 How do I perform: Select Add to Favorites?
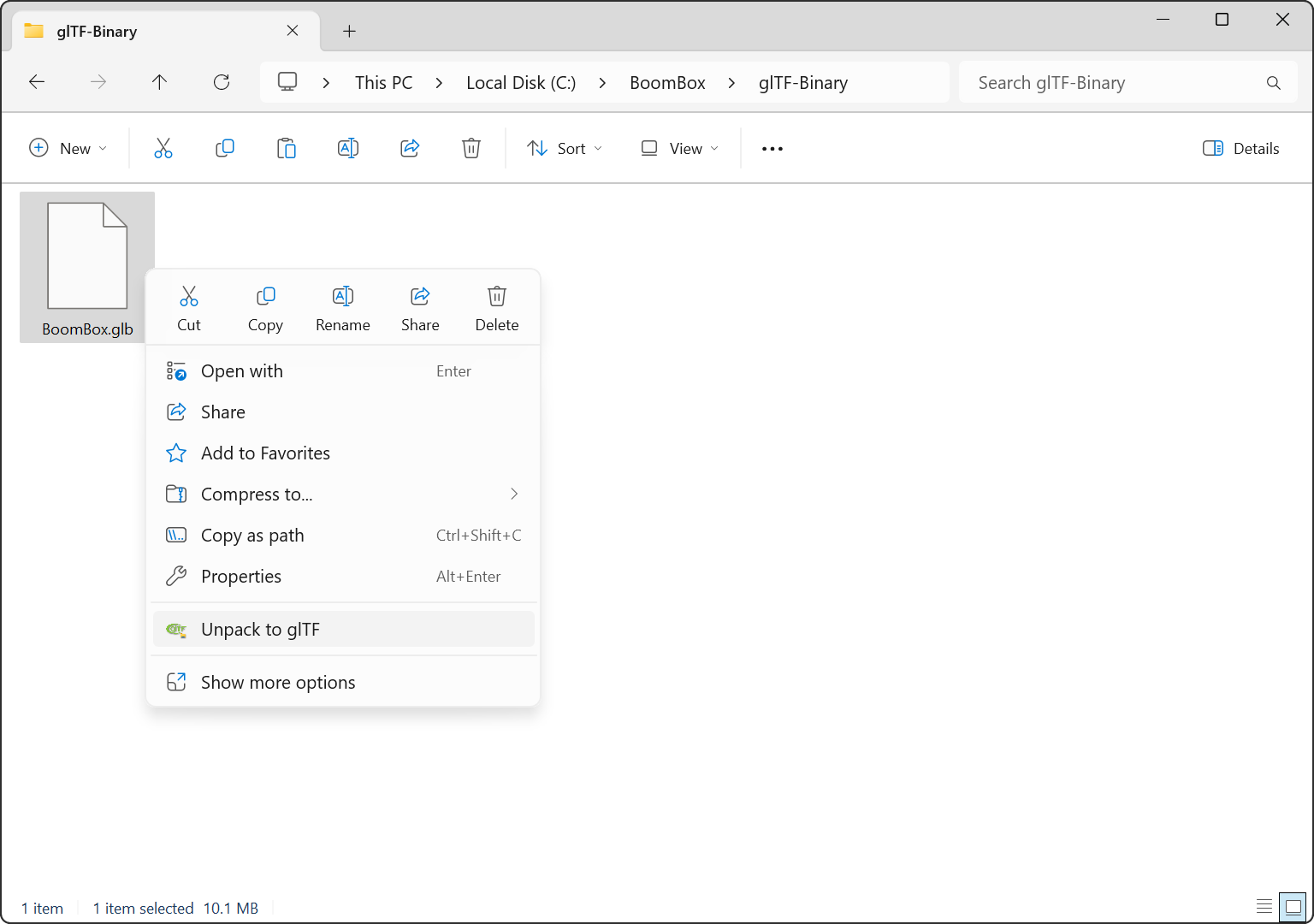(343, 453)
